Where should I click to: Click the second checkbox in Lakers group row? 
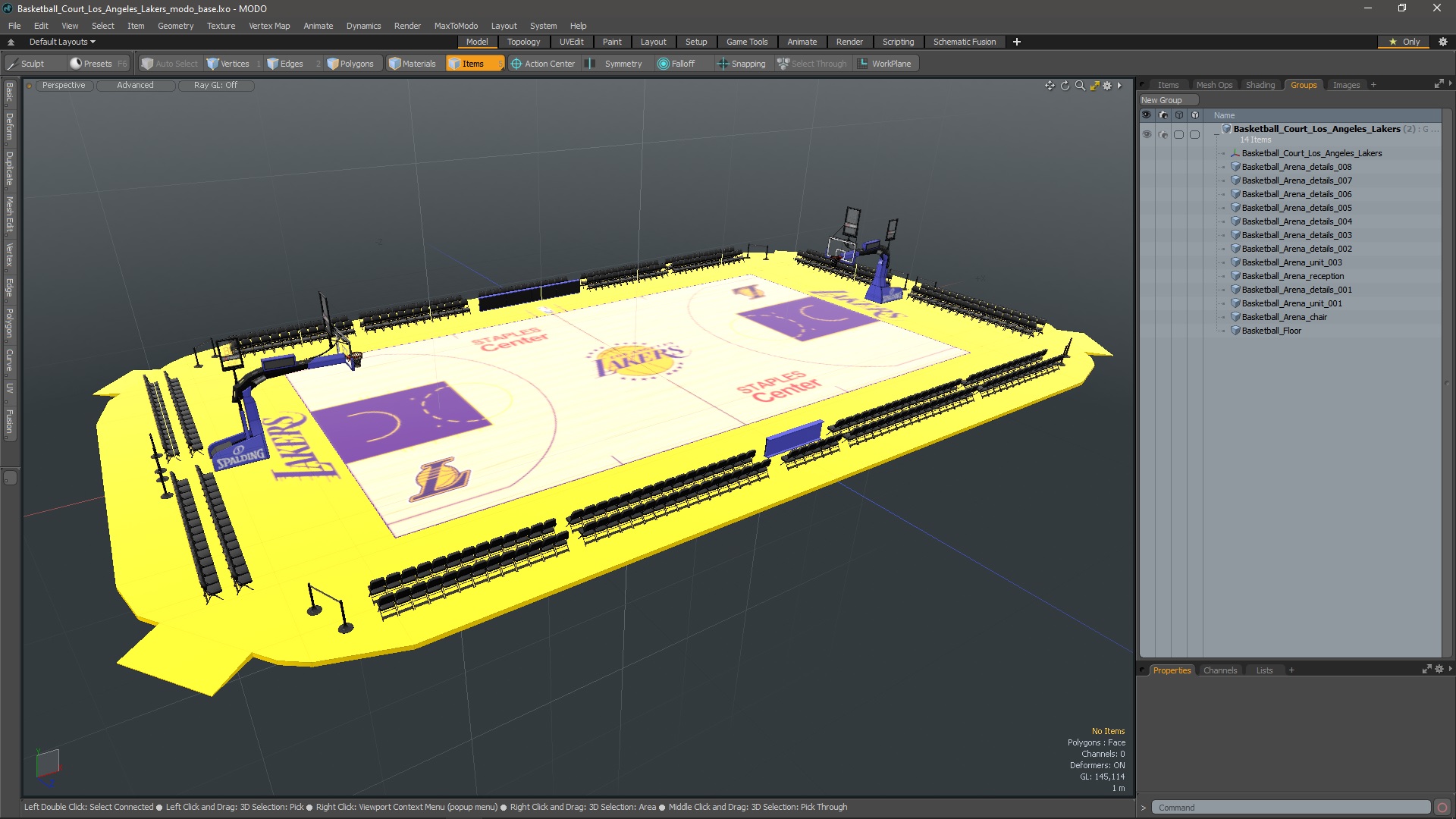[1194, 134]
